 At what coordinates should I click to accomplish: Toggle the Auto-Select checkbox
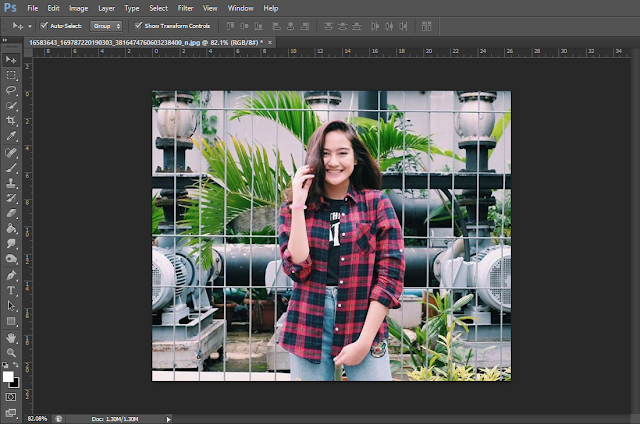[43, 25]
